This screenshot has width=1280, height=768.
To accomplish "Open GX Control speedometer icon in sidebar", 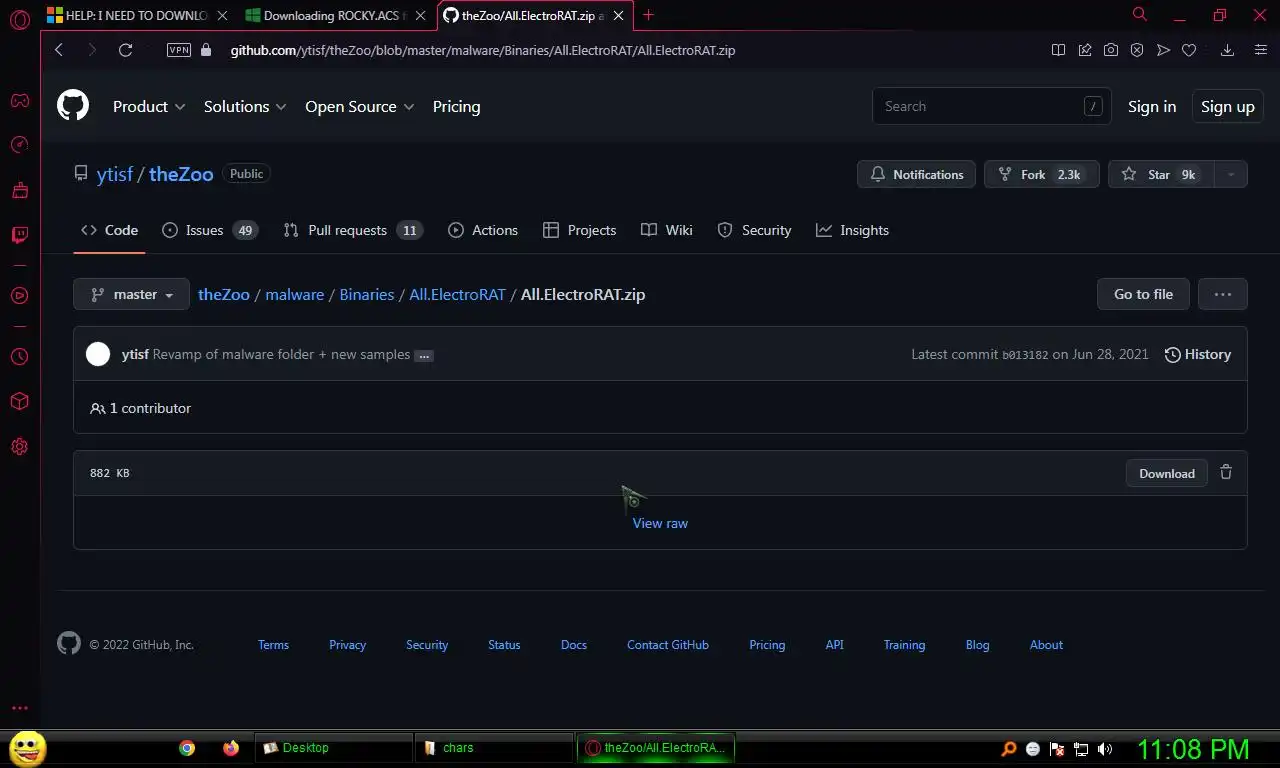I will click(19, 145).
